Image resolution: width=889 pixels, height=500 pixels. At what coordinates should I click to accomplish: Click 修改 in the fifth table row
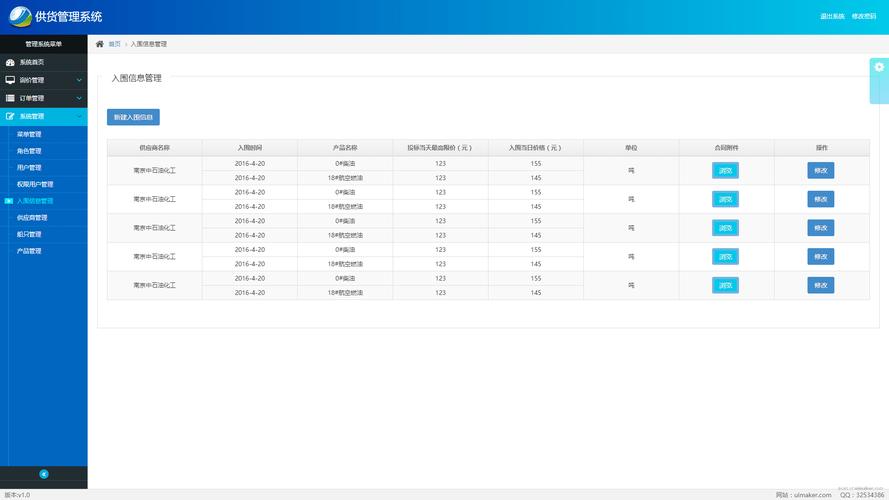pos(820,285)
